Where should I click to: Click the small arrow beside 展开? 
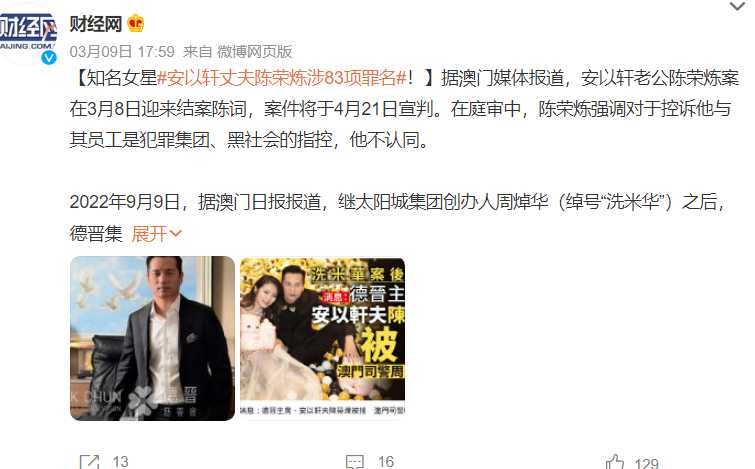tap(176, 234)
